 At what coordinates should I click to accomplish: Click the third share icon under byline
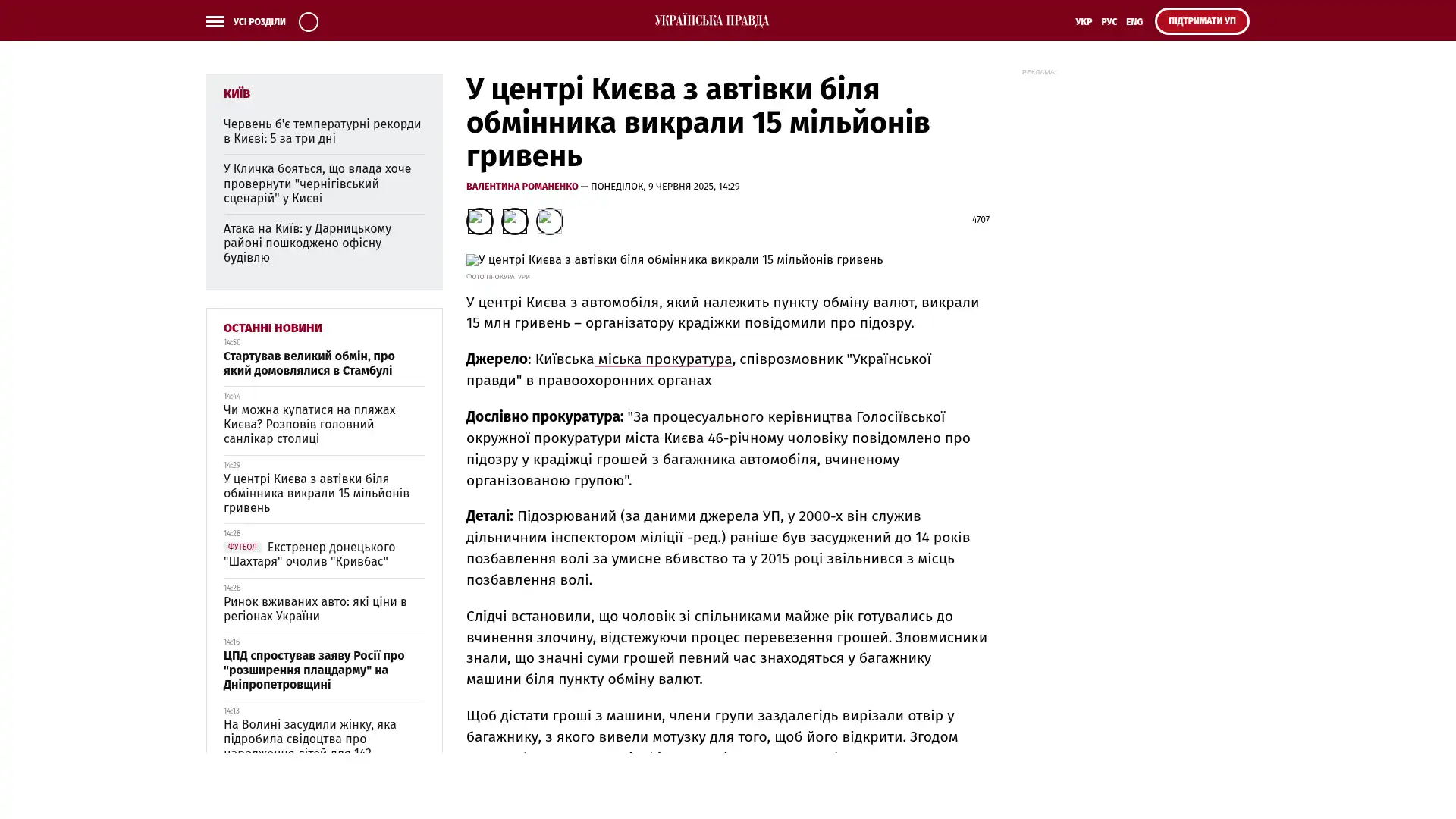pyautogui.click(x=549, y=221)
